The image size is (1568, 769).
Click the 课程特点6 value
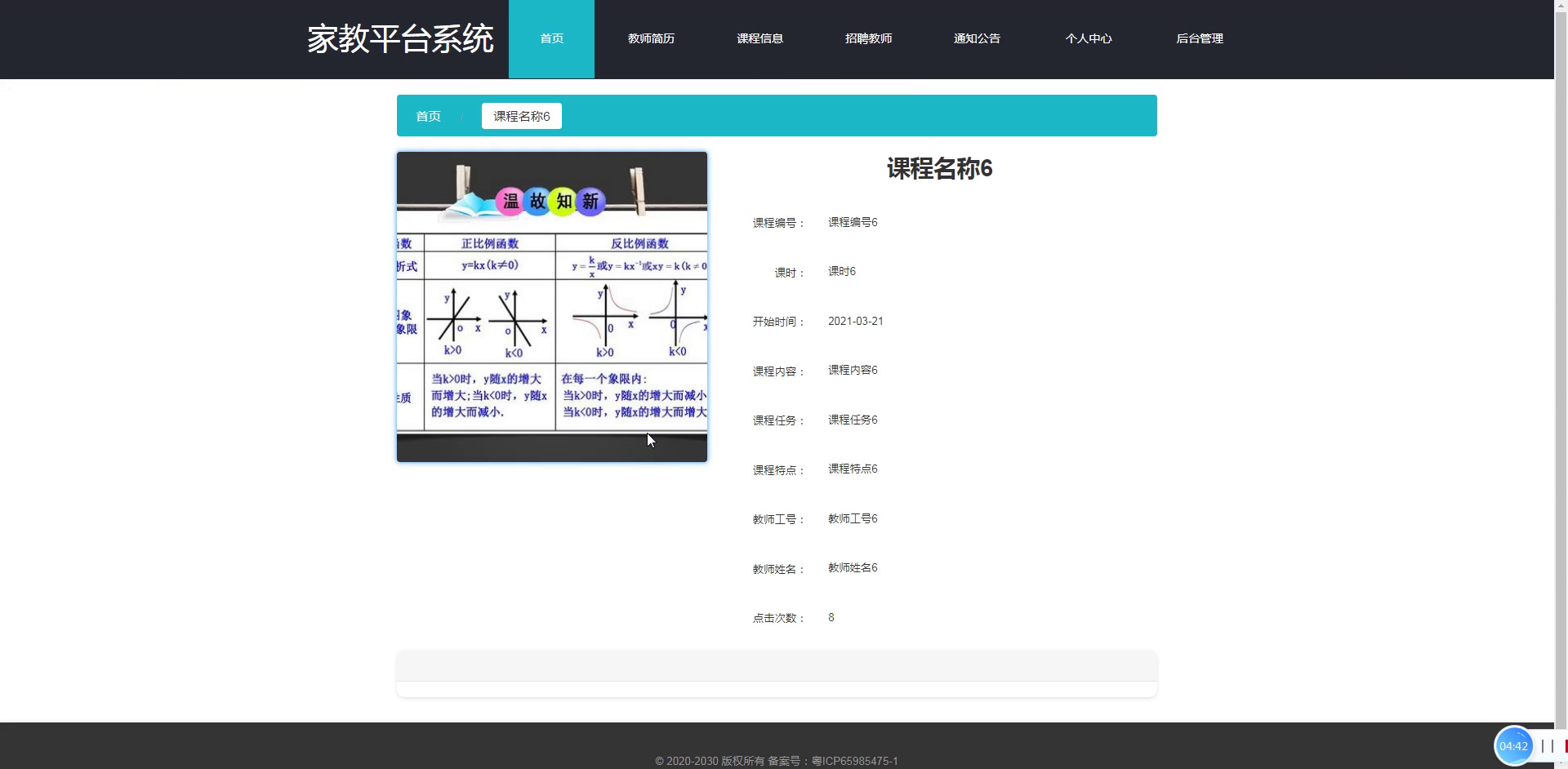(853, 469)
